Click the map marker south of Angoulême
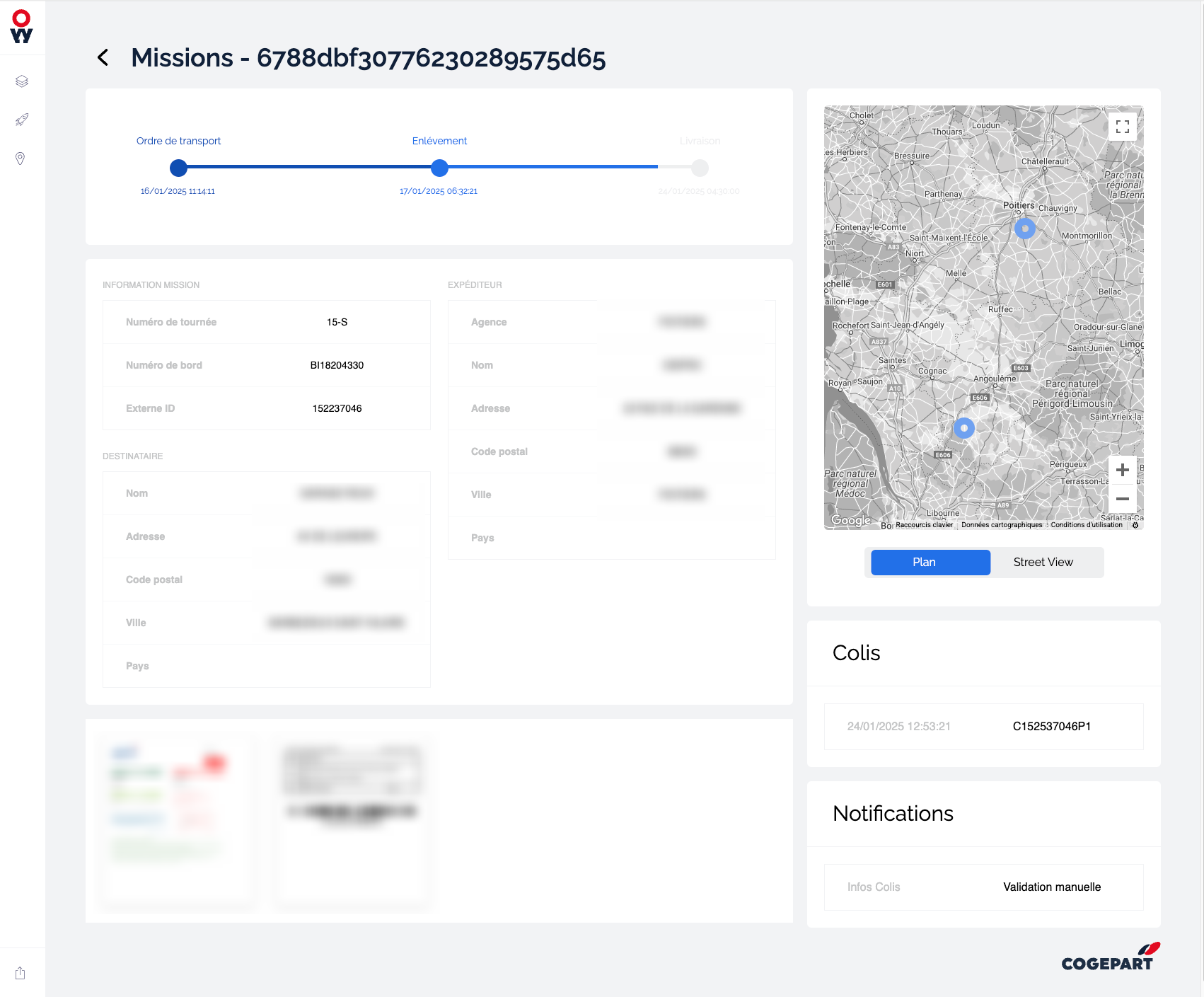Screen dimensions: 1204x997 [x=964, y=428]
